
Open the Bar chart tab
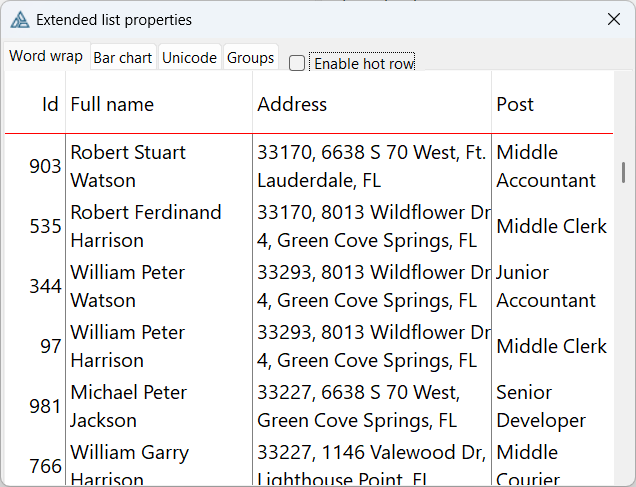pyautogui.click(x=123, y=58)
